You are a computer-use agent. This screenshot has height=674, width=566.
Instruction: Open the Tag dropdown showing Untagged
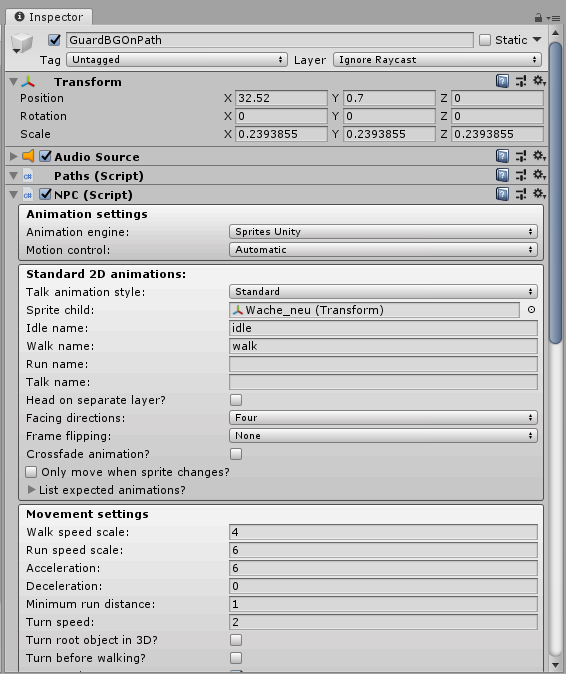(177, 60)
